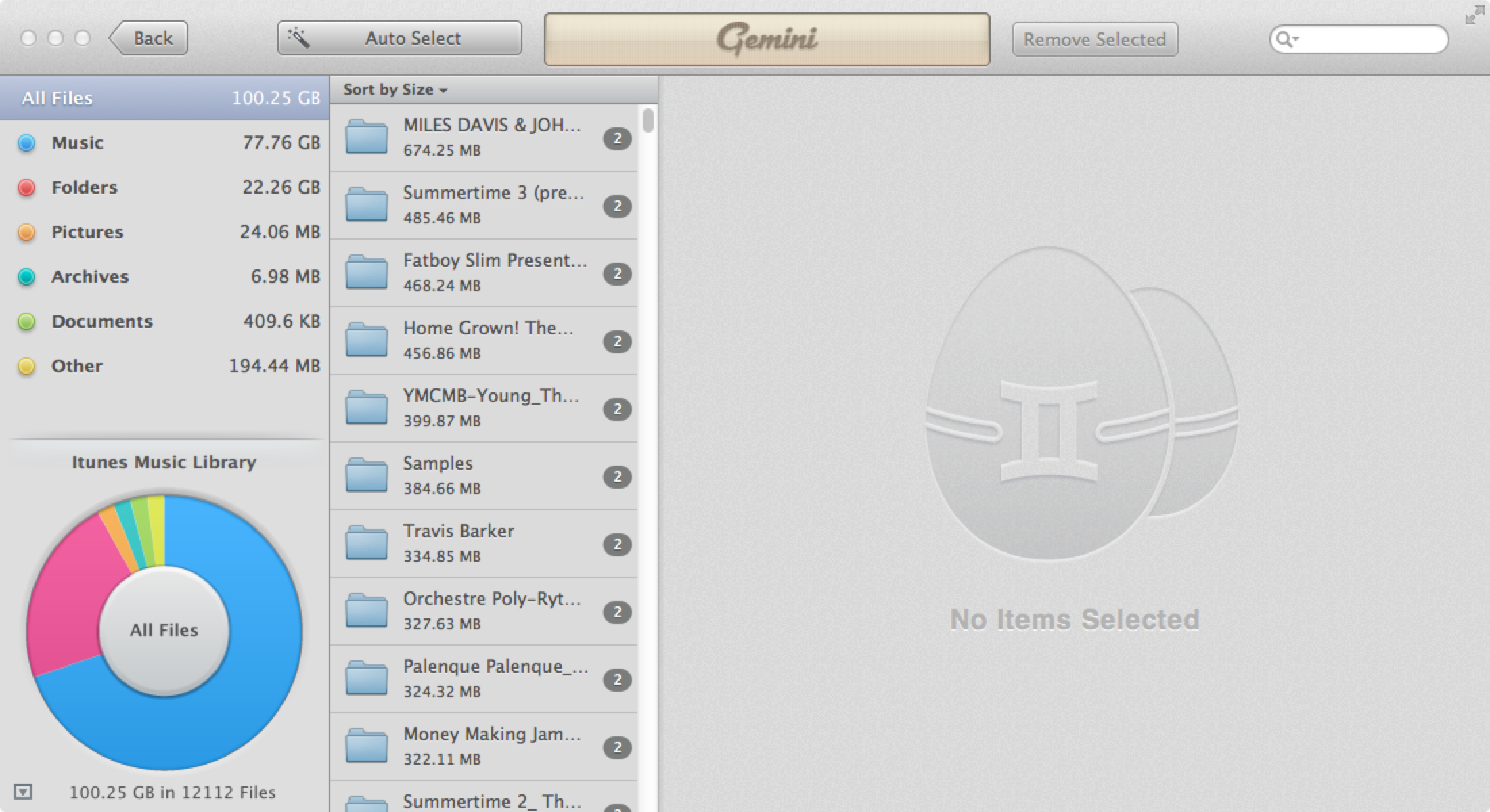Click duplicate count badge for Orchestre Poly-Ryt row
This screenshot has height=812, width=1490.
point(617,612)
